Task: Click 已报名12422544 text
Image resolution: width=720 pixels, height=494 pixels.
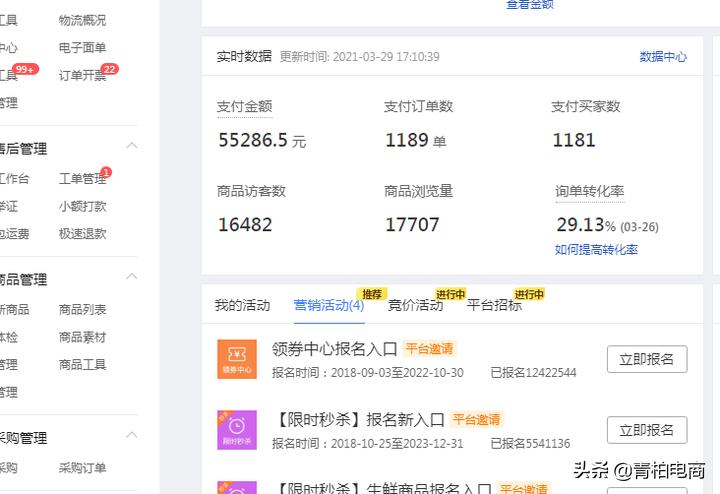Action: click(533, 372)
